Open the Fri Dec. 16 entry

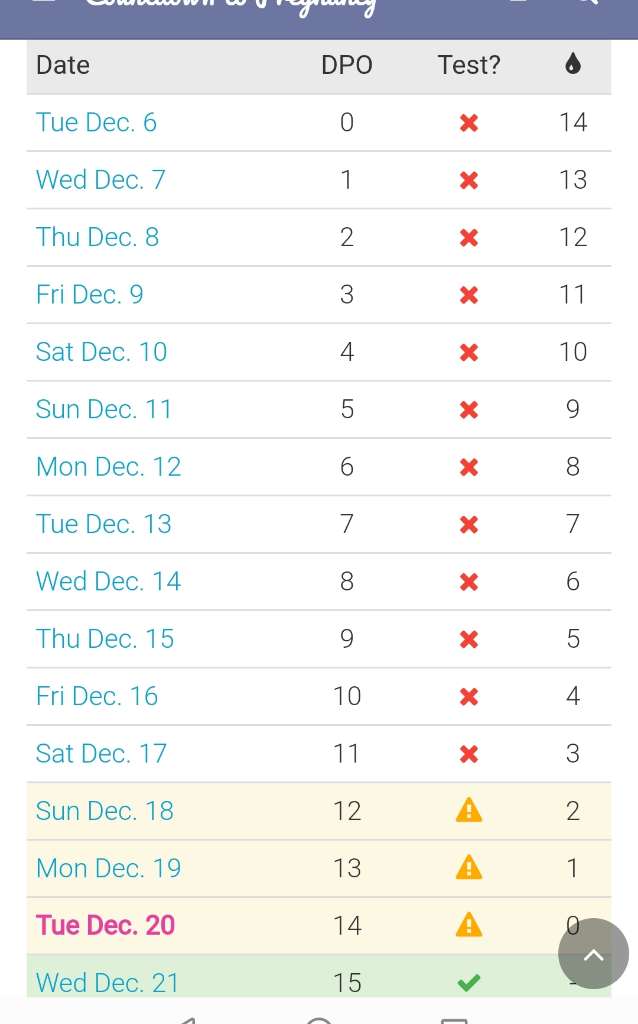coord(96,696)
